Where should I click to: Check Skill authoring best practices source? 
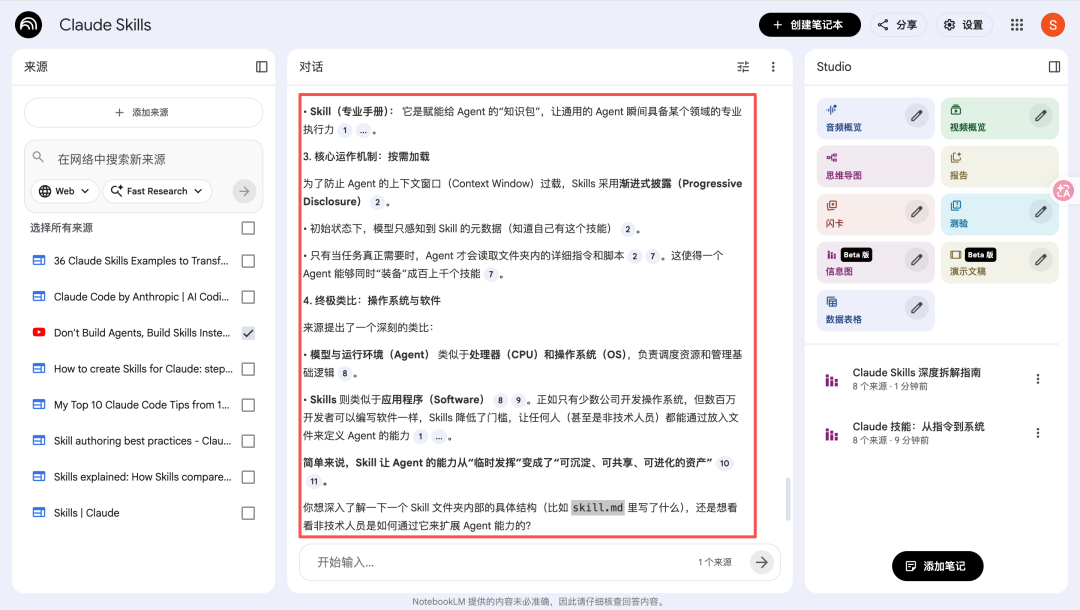pos(248,441)
